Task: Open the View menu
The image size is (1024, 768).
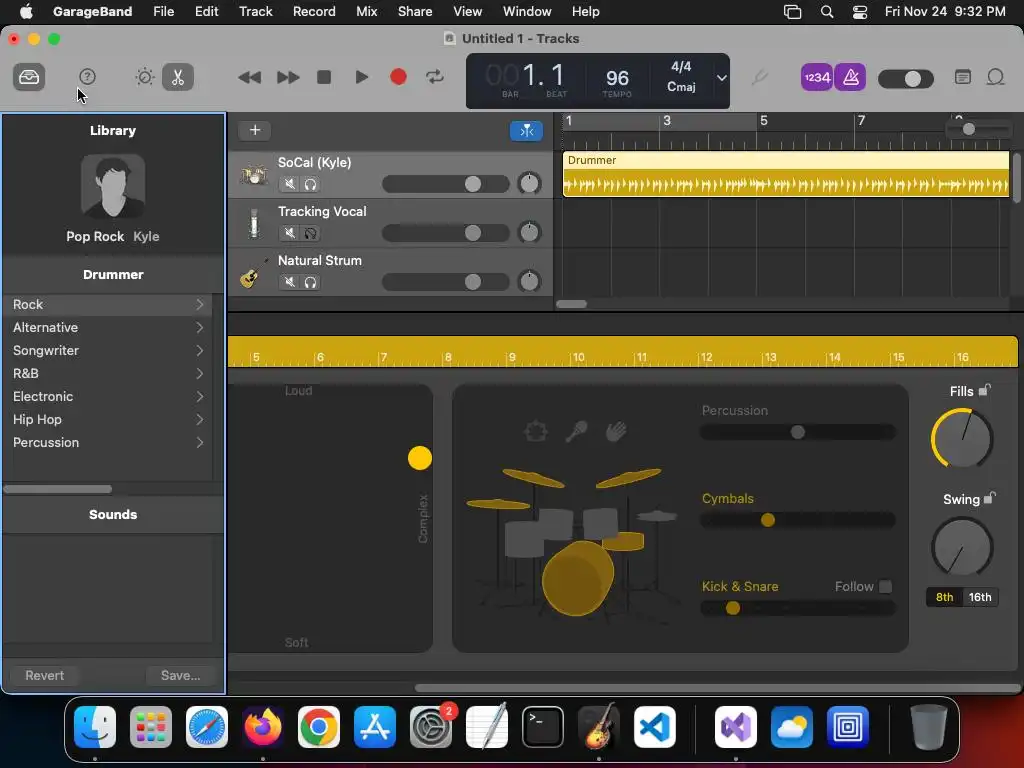Action: tap(468, 11)
